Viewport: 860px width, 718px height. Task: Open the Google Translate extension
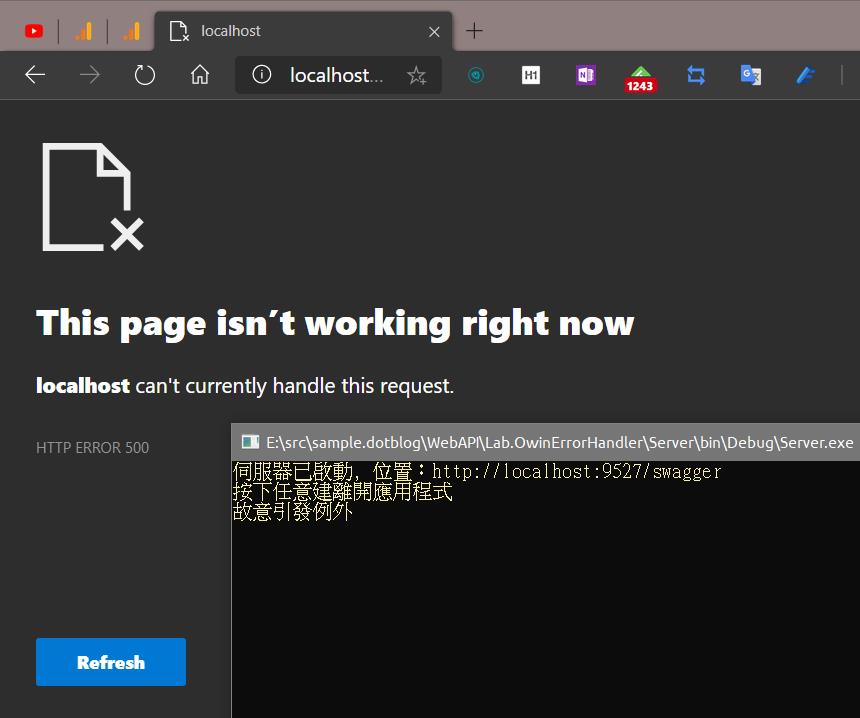[x=750, y=75]
